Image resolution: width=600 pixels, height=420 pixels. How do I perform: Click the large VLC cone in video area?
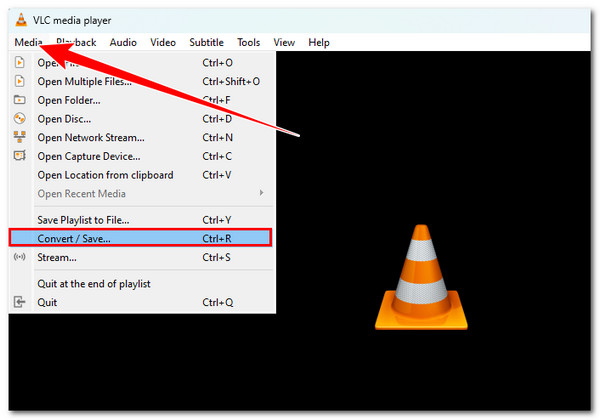(421, 277)
